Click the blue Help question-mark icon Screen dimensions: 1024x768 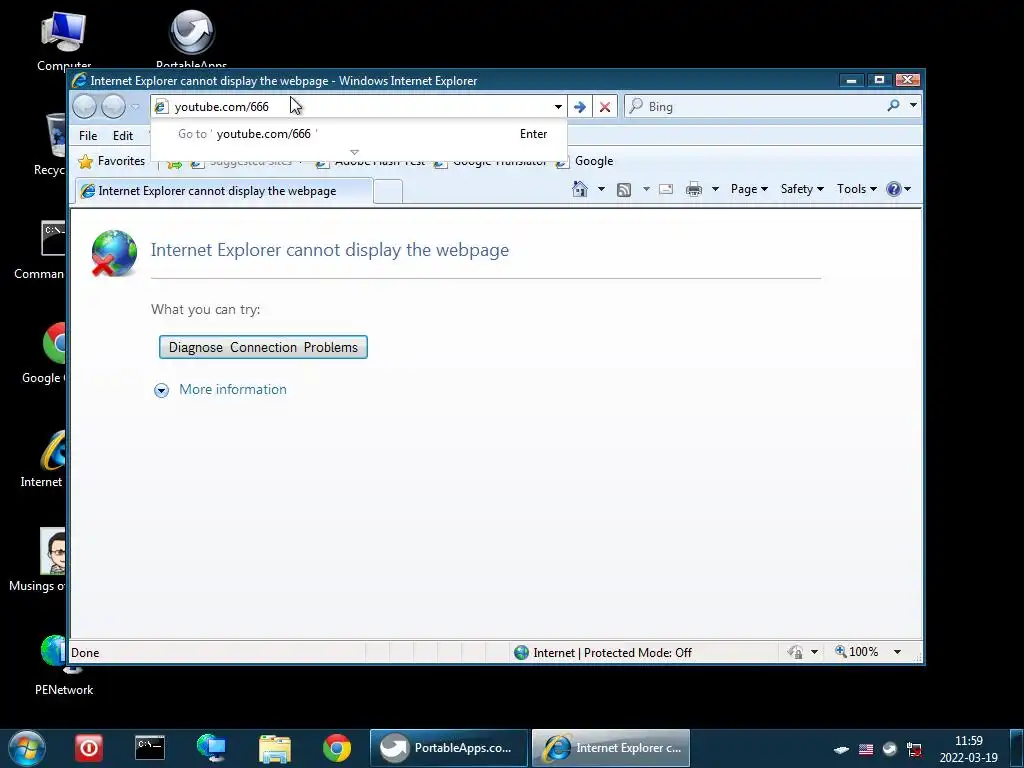(893, 189)
